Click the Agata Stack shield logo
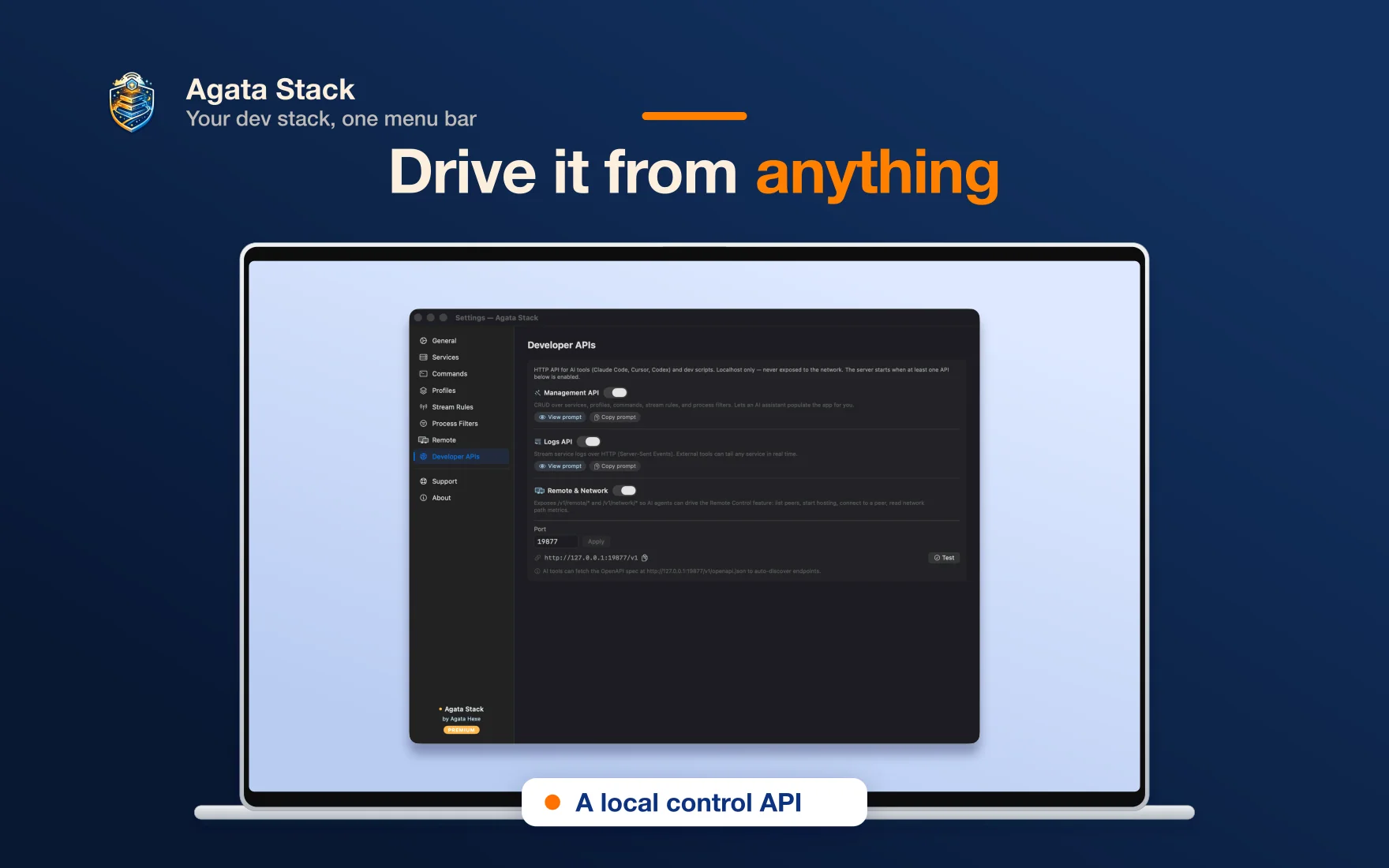Viewport: 1389px width, 868px height. [132, 103]
